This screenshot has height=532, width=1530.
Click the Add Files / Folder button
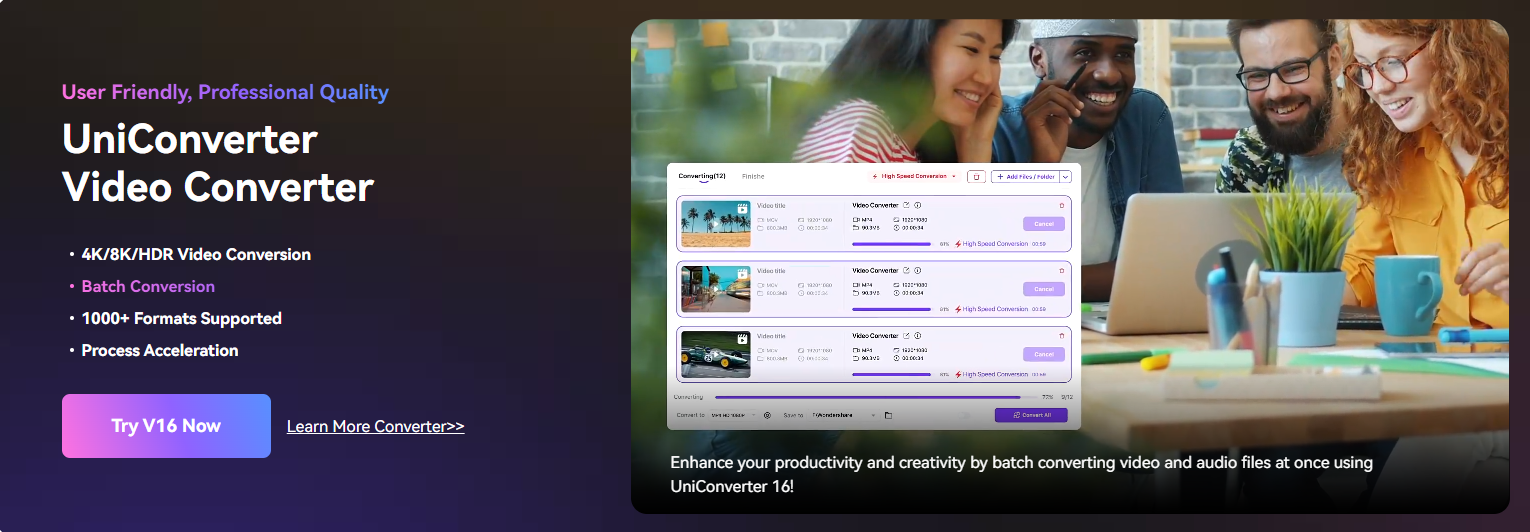tap(1024, 176)
